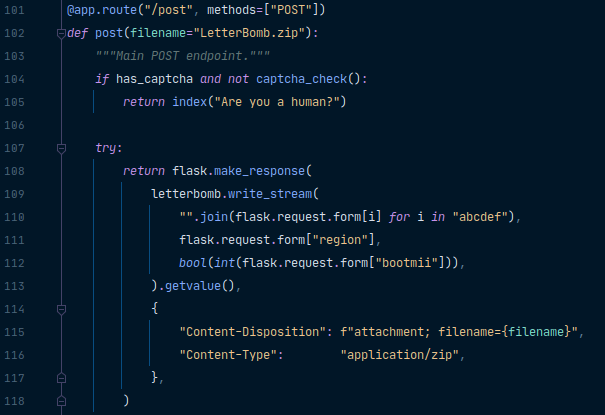Click the "Main POST endpoint." docstring
Viewport: 605px width, 415px height.
click(x=176, y=56)
